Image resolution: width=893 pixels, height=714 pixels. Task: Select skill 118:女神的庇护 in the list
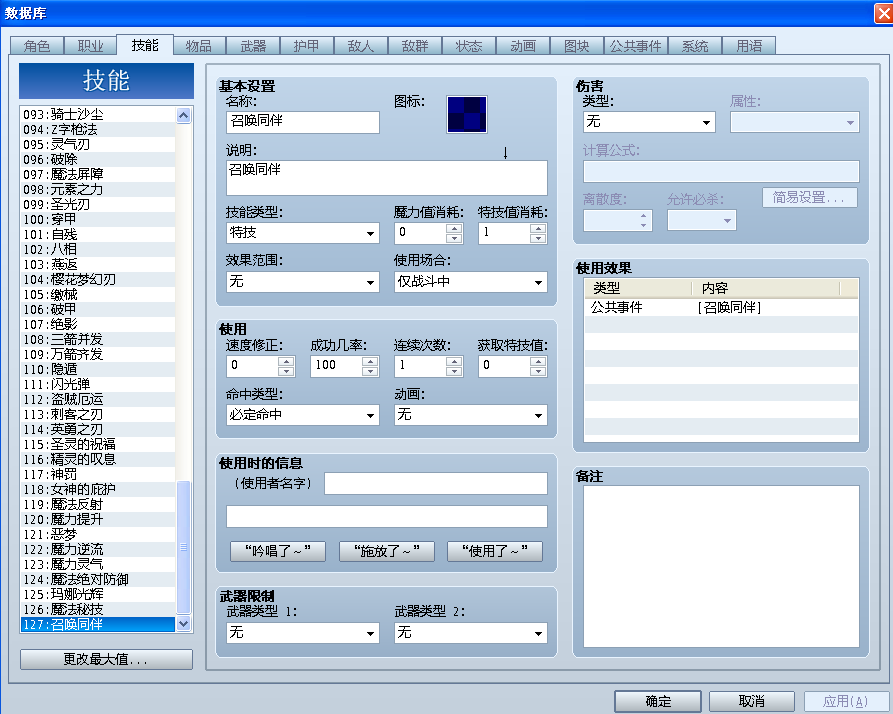(x=98, y=489)
